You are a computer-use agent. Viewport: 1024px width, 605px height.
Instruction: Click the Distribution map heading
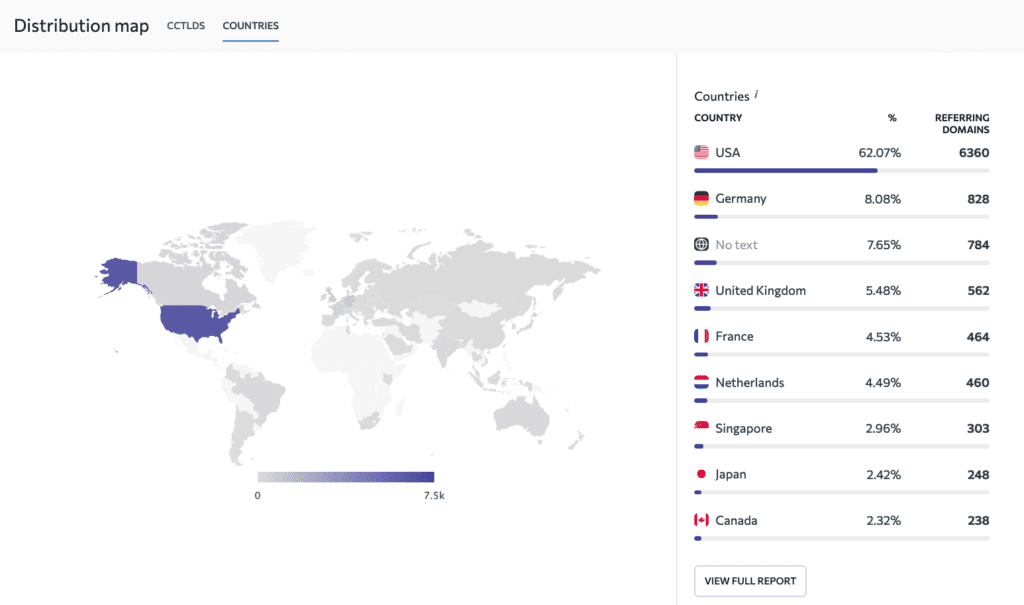[81, 25]
